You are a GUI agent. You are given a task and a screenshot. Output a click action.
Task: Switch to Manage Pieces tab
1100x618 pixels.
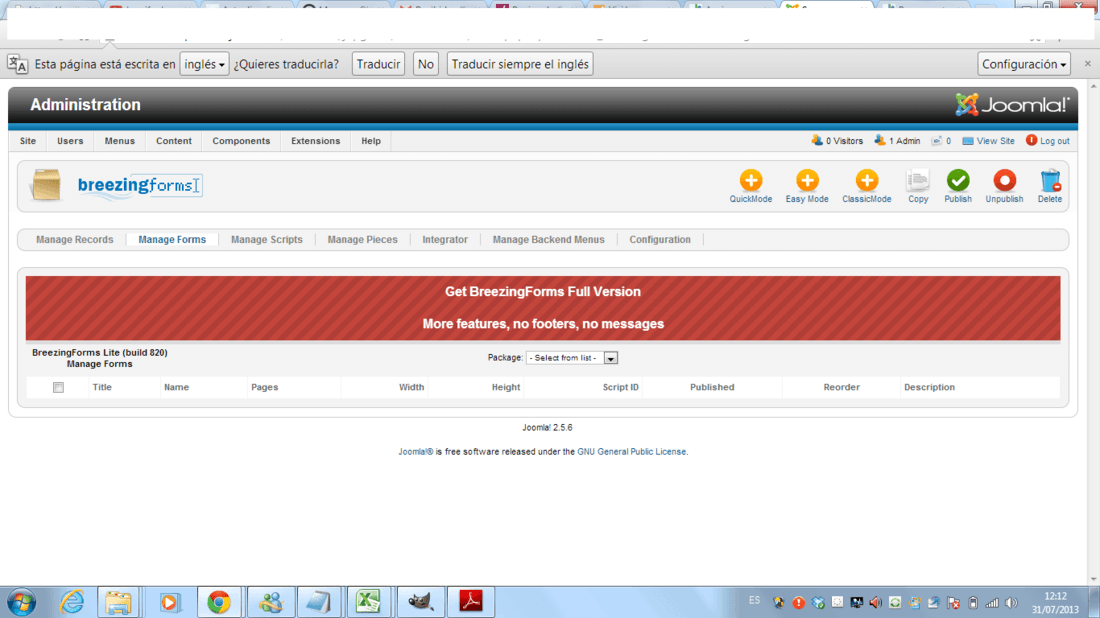[x=363, y=240]
